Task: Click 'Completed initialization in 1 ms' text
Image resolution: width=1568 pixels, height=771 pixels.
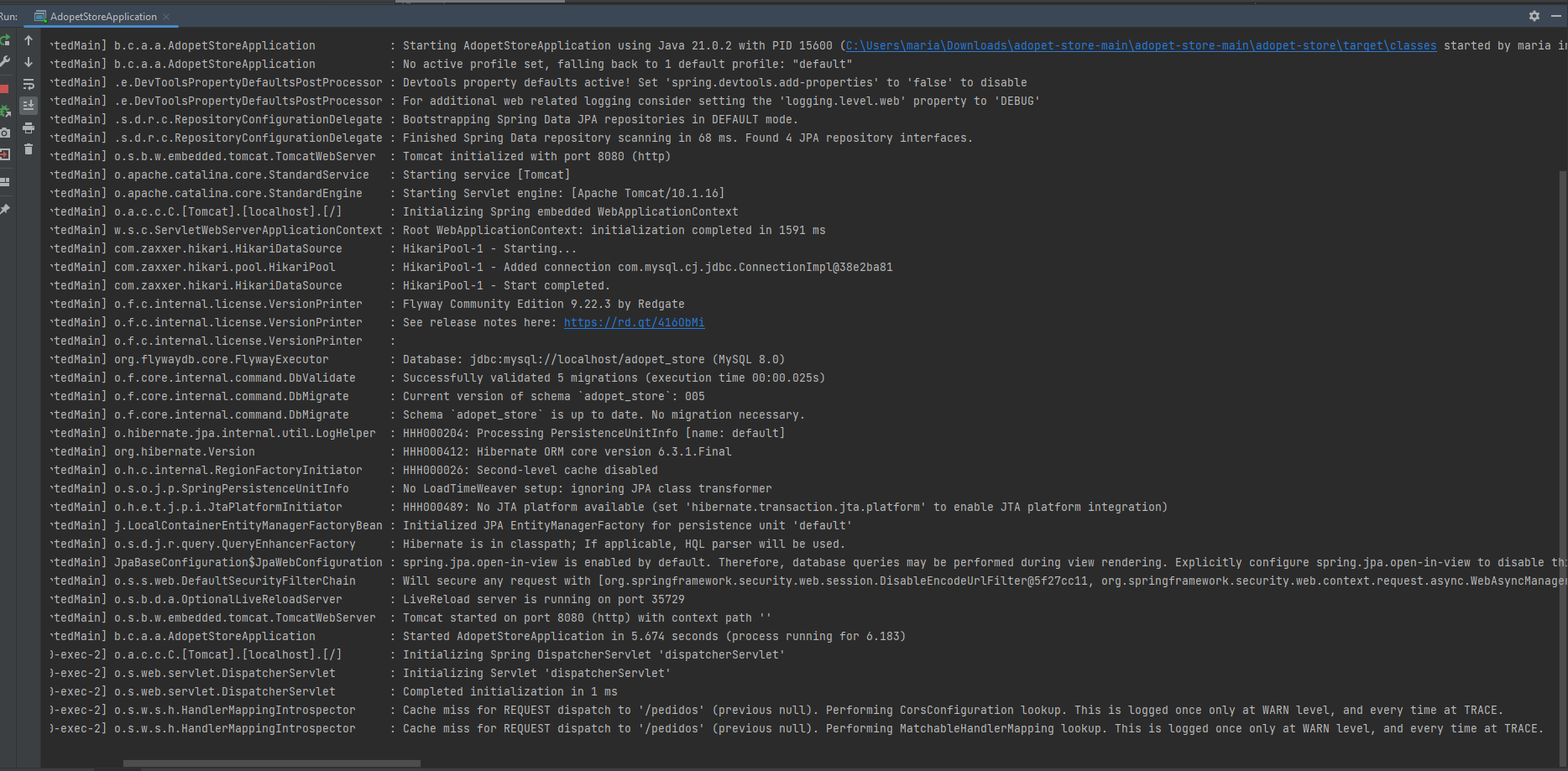Action: point(510,692)
